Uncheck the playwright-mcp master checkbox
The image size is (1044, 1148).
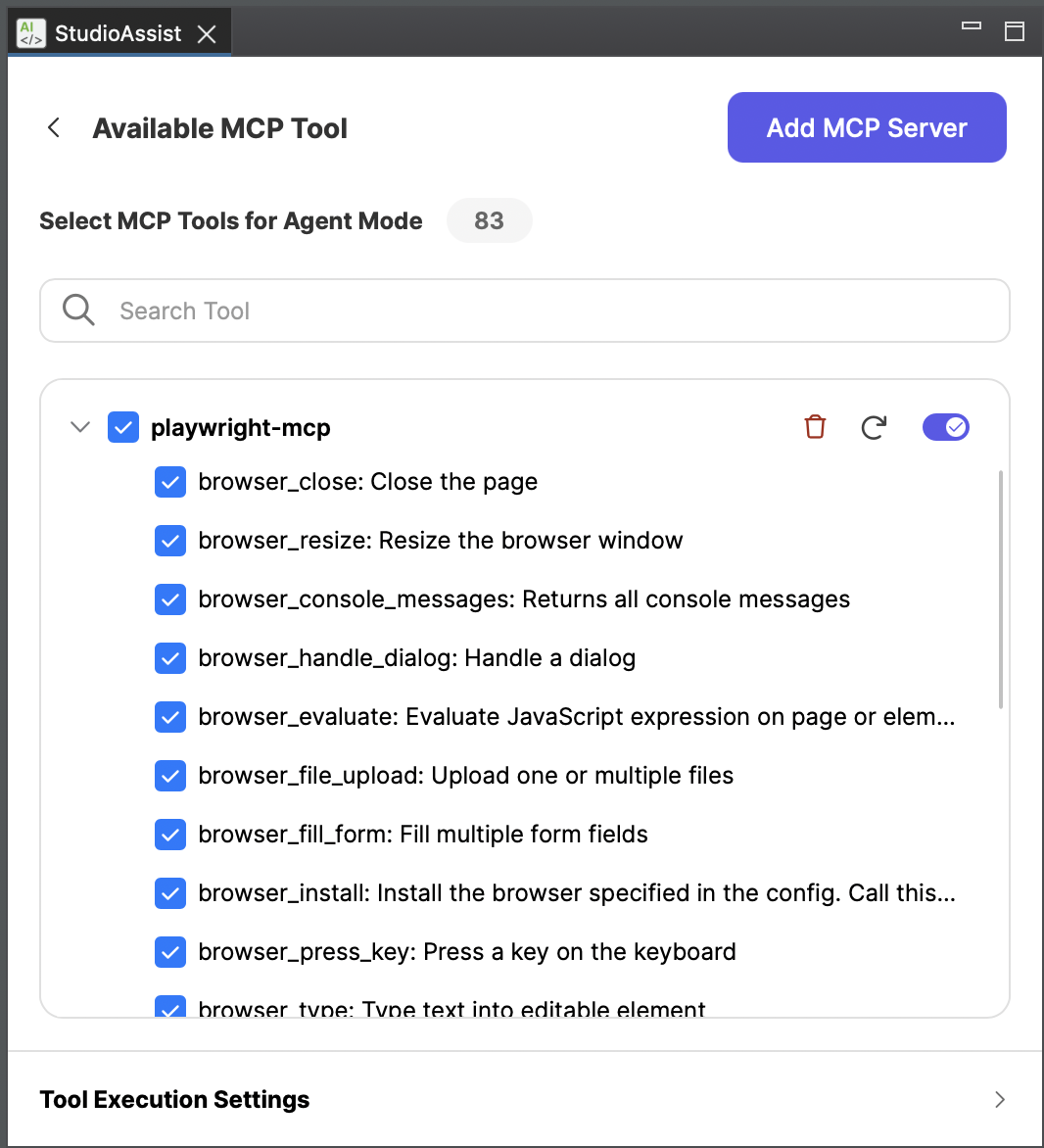point(123,427)
